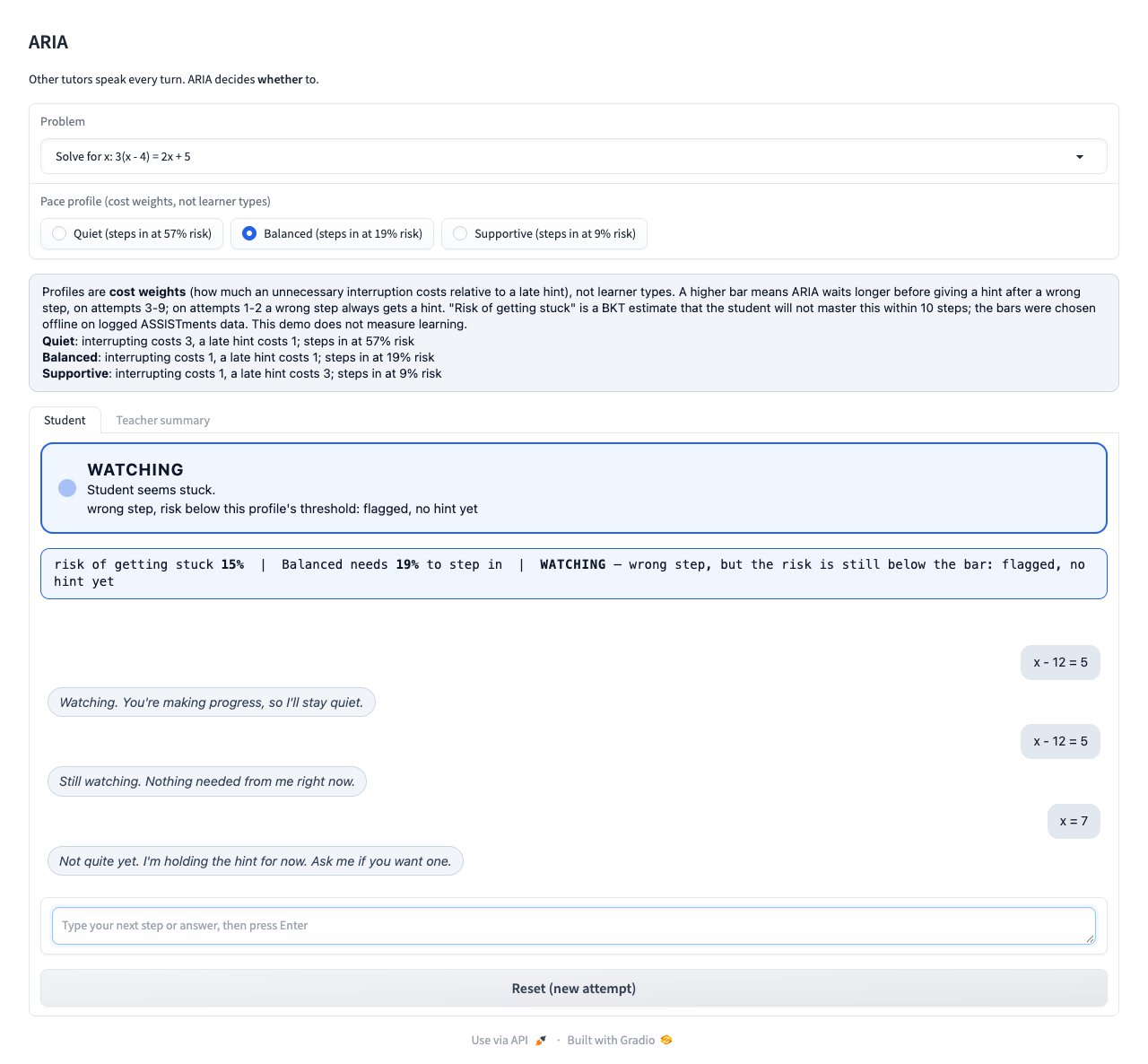Click the 'risk of getting stuck 15%' readout
The image size is (1148, 1064).
pyautogui.click(x=149, y=564)
